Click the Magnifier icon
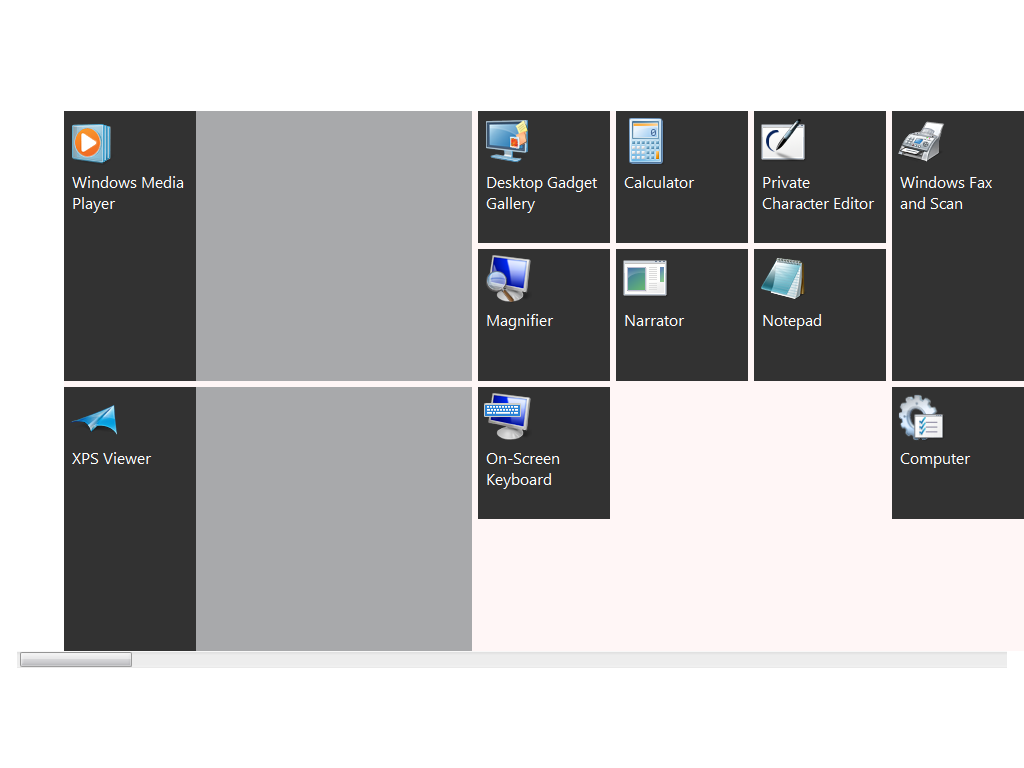This screenshot has width=1024, height=768. pyautogui.click(x=508, y=279)
